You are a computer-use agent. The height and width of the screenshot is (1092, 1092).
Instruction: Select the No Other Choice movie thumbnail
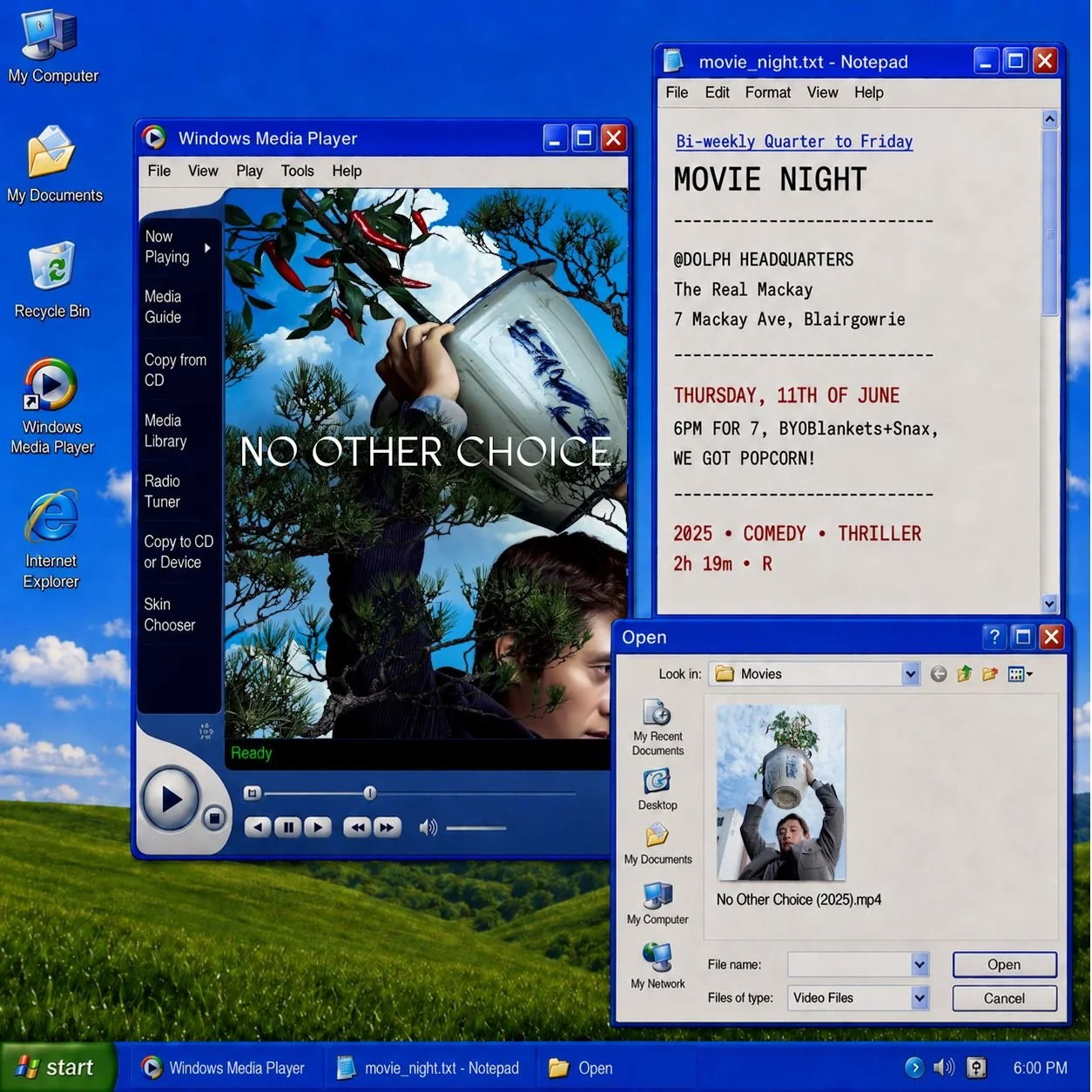pos(781,792)
